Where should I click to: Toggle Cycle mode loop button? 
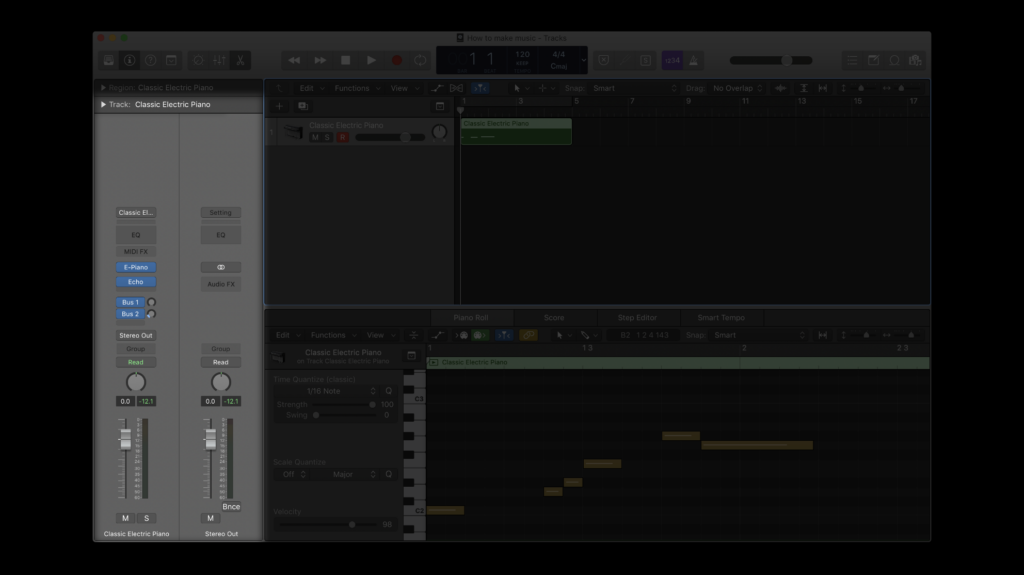(x=421, y=60)
